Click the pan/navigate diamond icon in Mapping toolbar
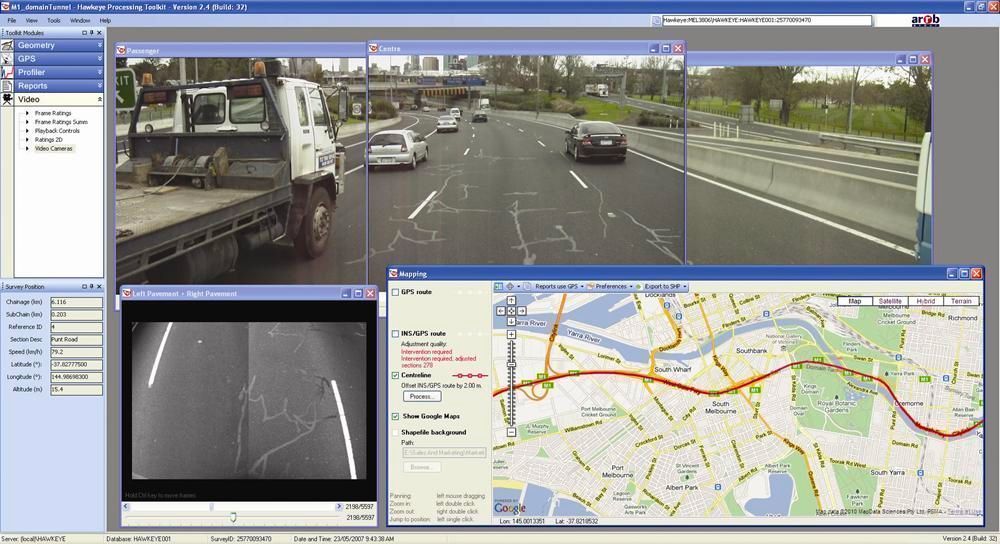Screen dimensions: 1000x544 click(x=510, y=286)
